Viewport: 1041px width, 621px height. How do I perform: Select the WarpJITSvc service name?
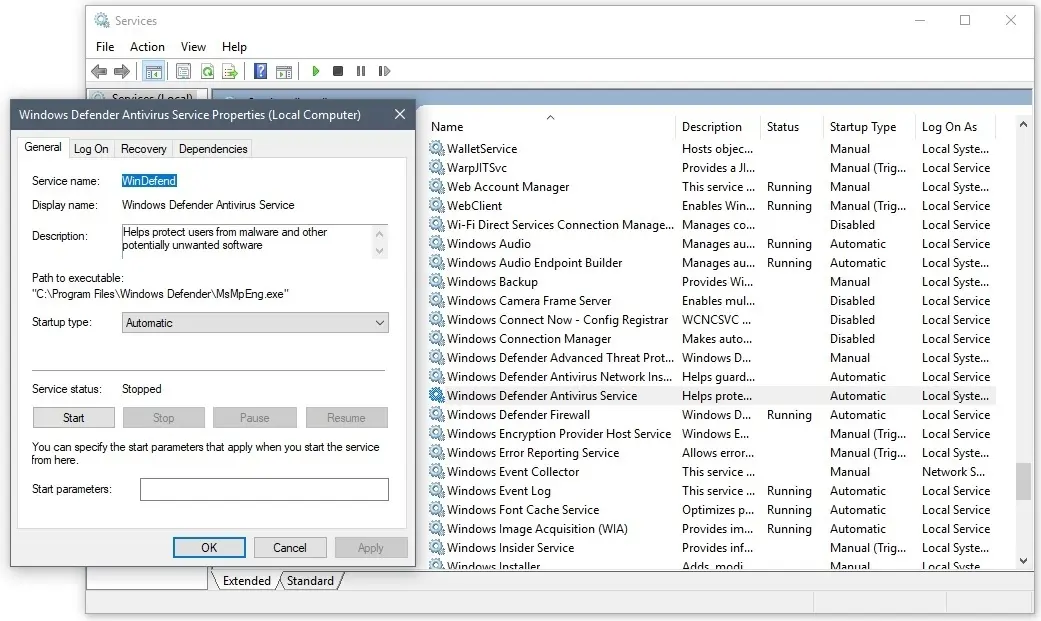(x=477, y=167)
